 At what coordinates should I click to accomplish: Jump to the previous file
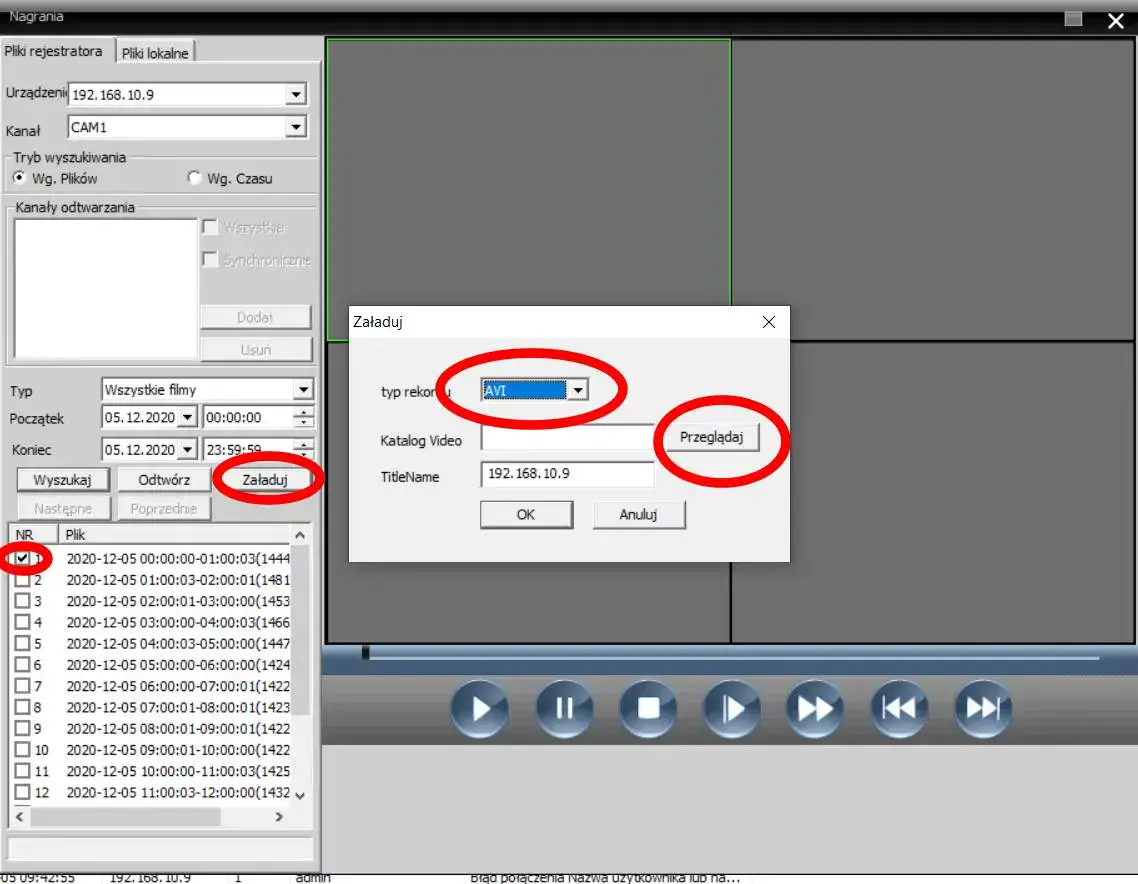click(x=899, y=708)
